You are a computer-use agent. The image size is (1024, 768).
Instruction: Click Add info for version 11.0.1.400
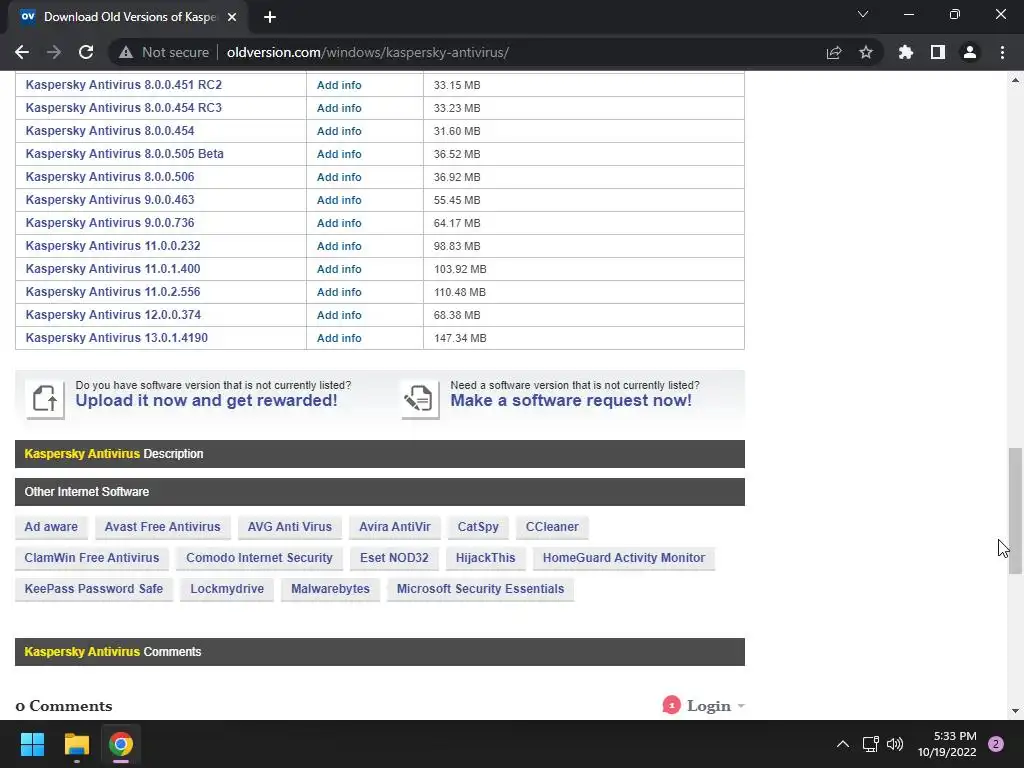point(339,269)
